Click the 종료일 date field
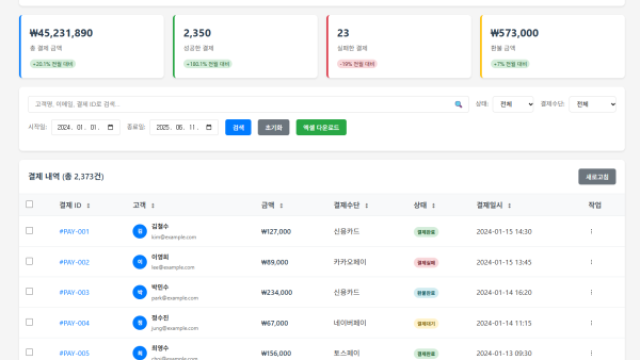The width and height of the screenshot is (640, 360). [x=184, y=127]
